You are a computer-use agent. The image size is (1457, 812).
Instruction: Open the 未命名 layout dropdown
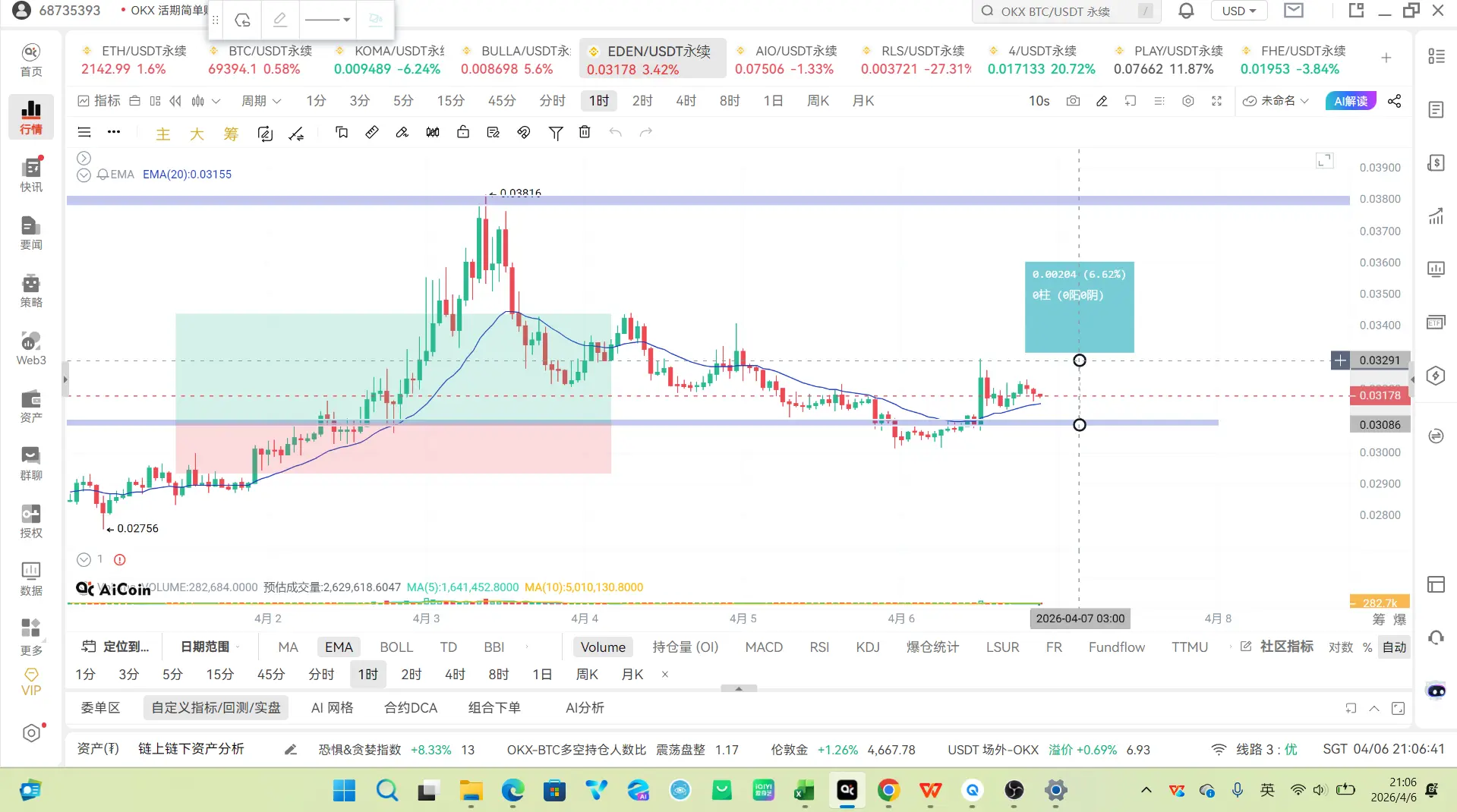(x=1276, y=101)
